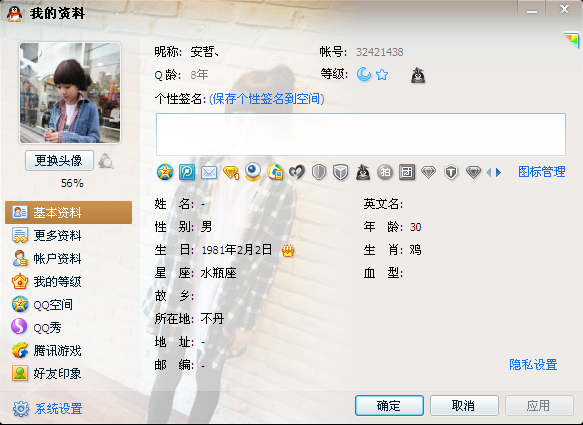Open the 腾讯游戏 sidebar item
Viewport: 583px width, 425px height.
pos(68,351)
